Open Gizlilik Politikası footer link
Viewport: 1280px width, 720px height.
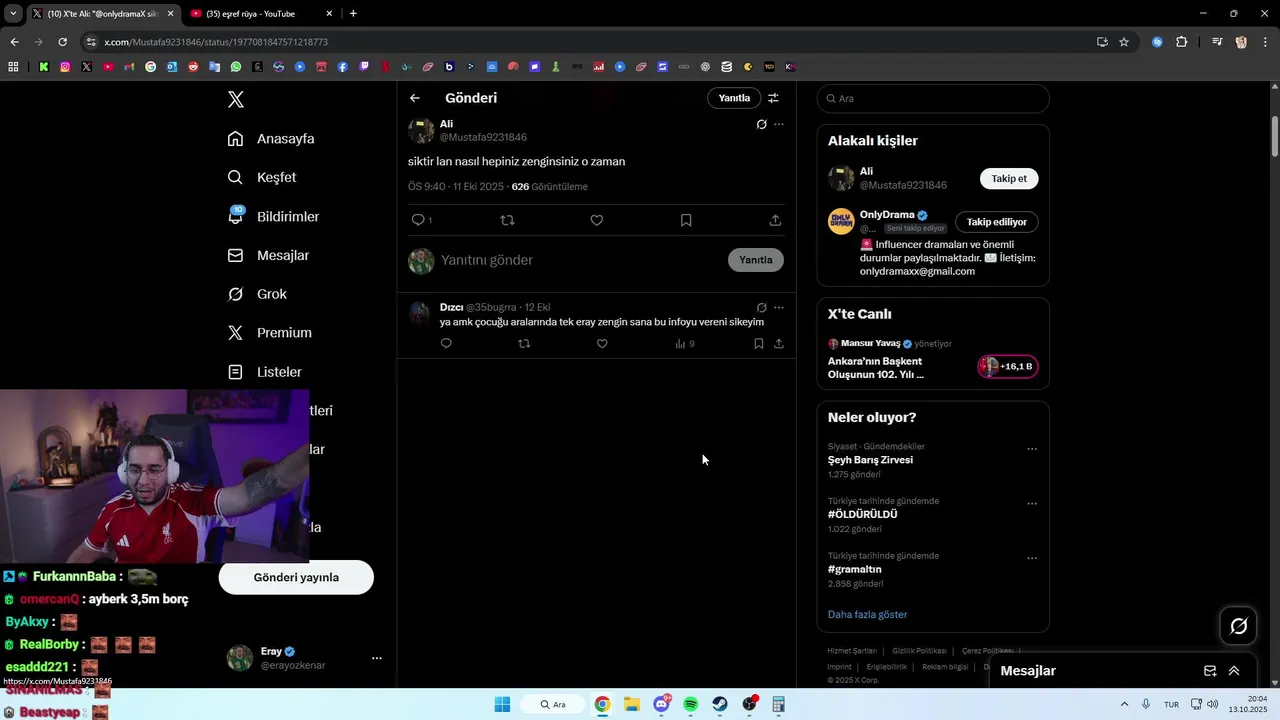pyautogui.click(x=919, y=651)
